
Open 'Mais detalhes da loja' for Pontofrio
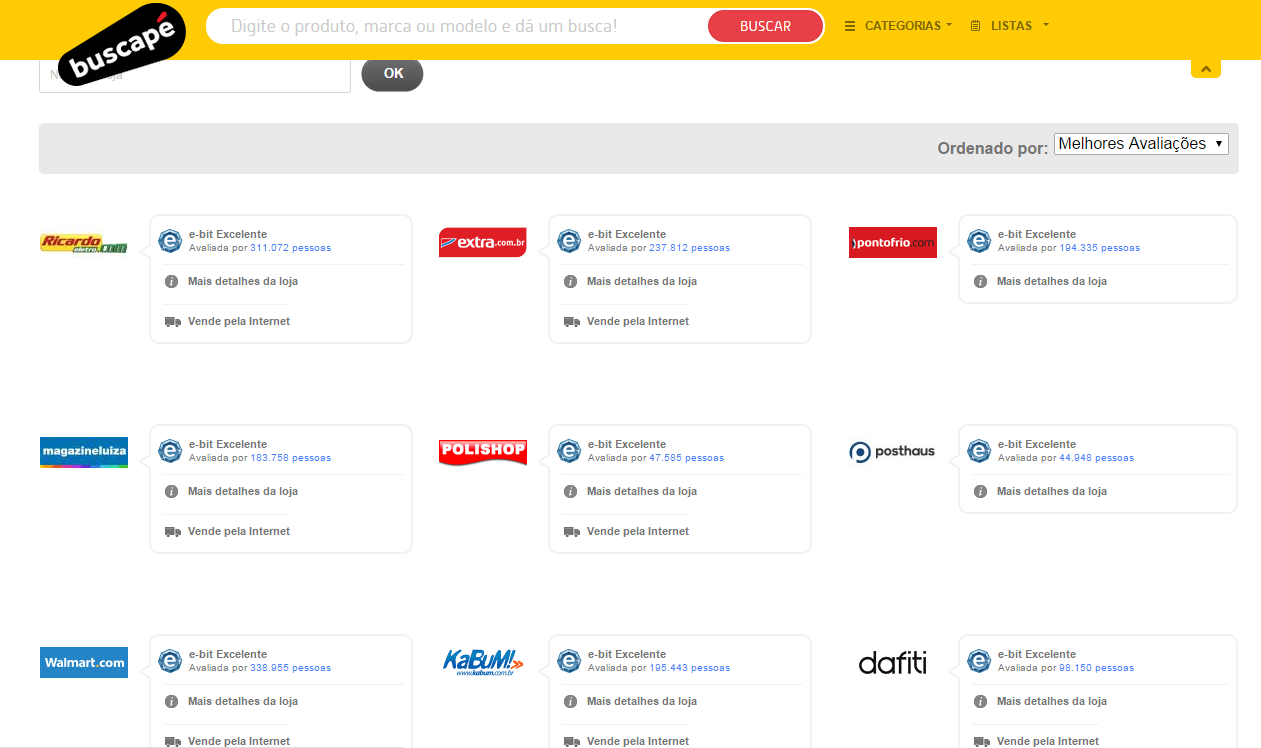(1052, 282)
